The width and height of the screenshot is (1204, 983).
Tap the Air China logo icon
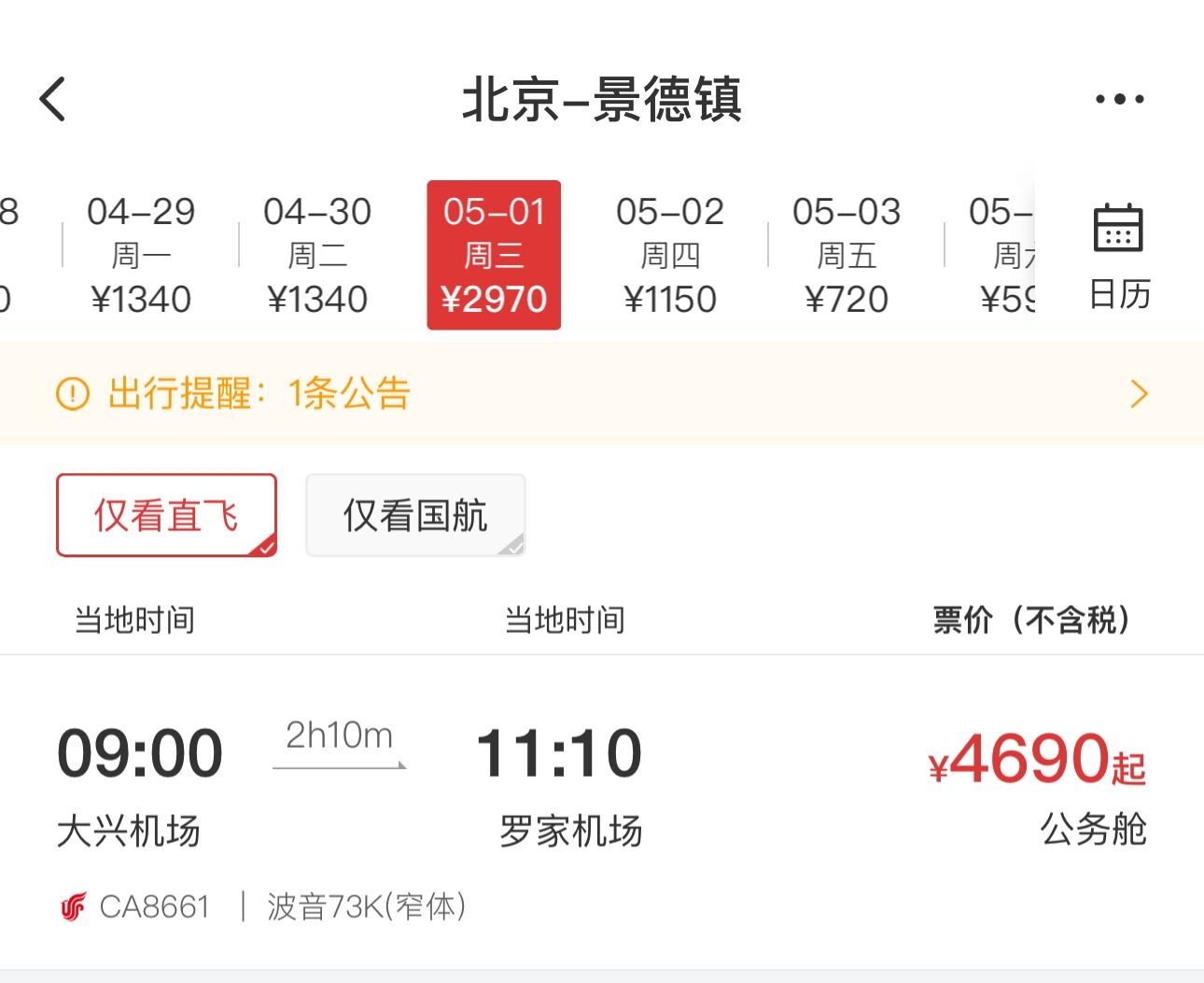coord(73,906)
